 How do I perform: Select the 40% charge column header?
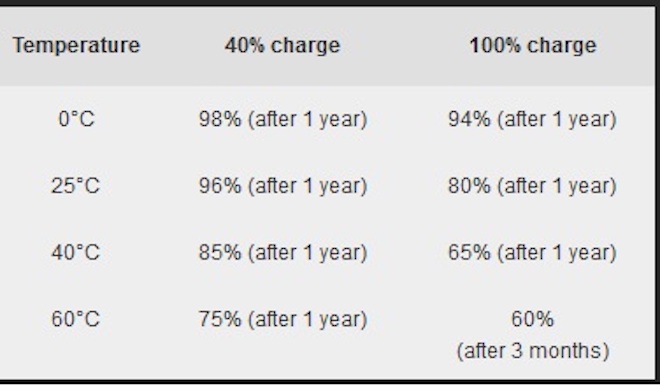[x=282, y=45]
